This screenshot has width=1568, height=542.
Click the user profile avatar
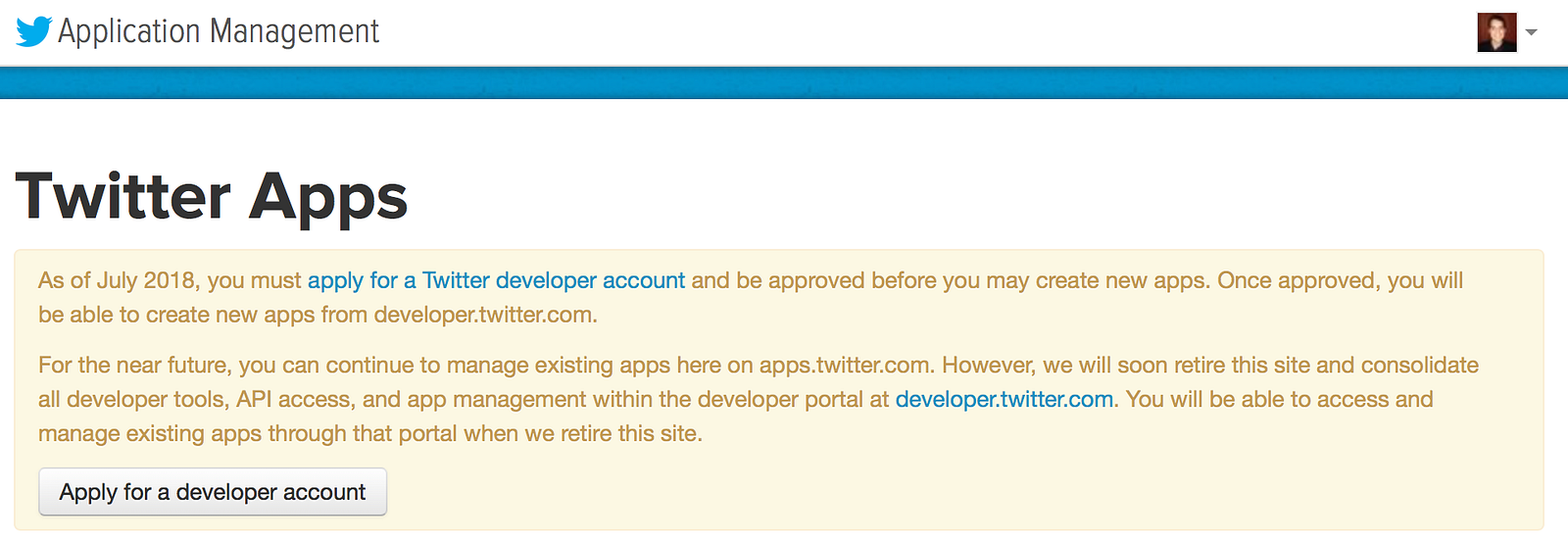click(1496, 32)
